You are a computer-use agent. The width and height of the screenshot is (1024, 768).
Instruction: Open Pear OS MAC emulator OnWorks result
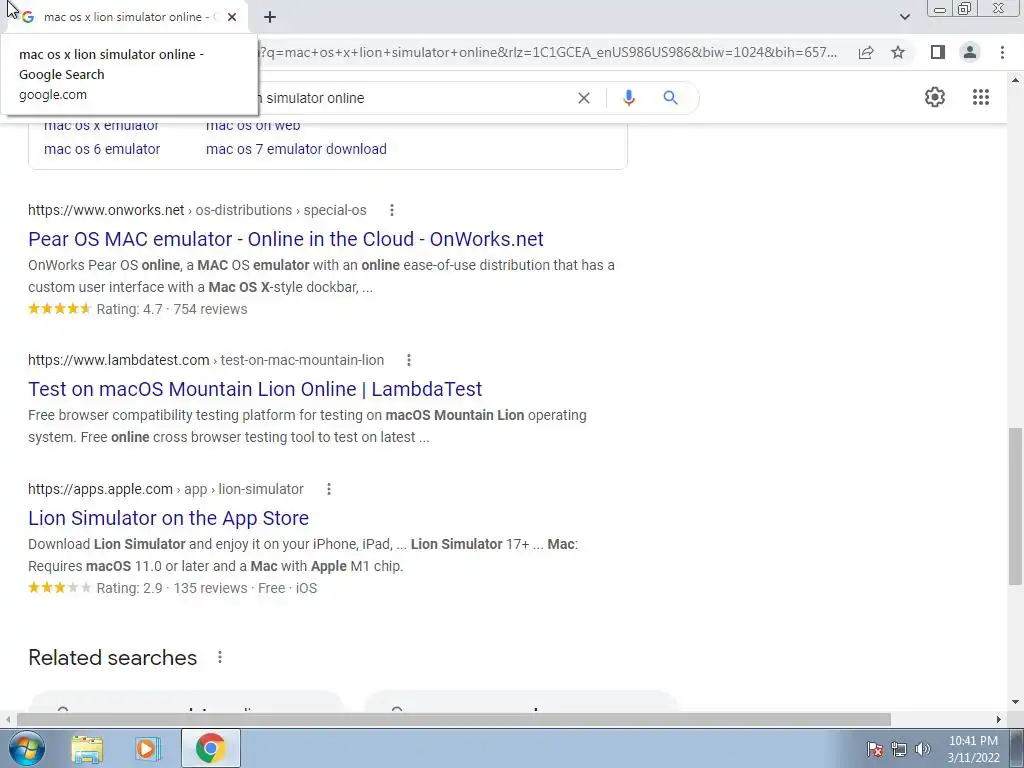pyautogui.click(x=285, y=239)
